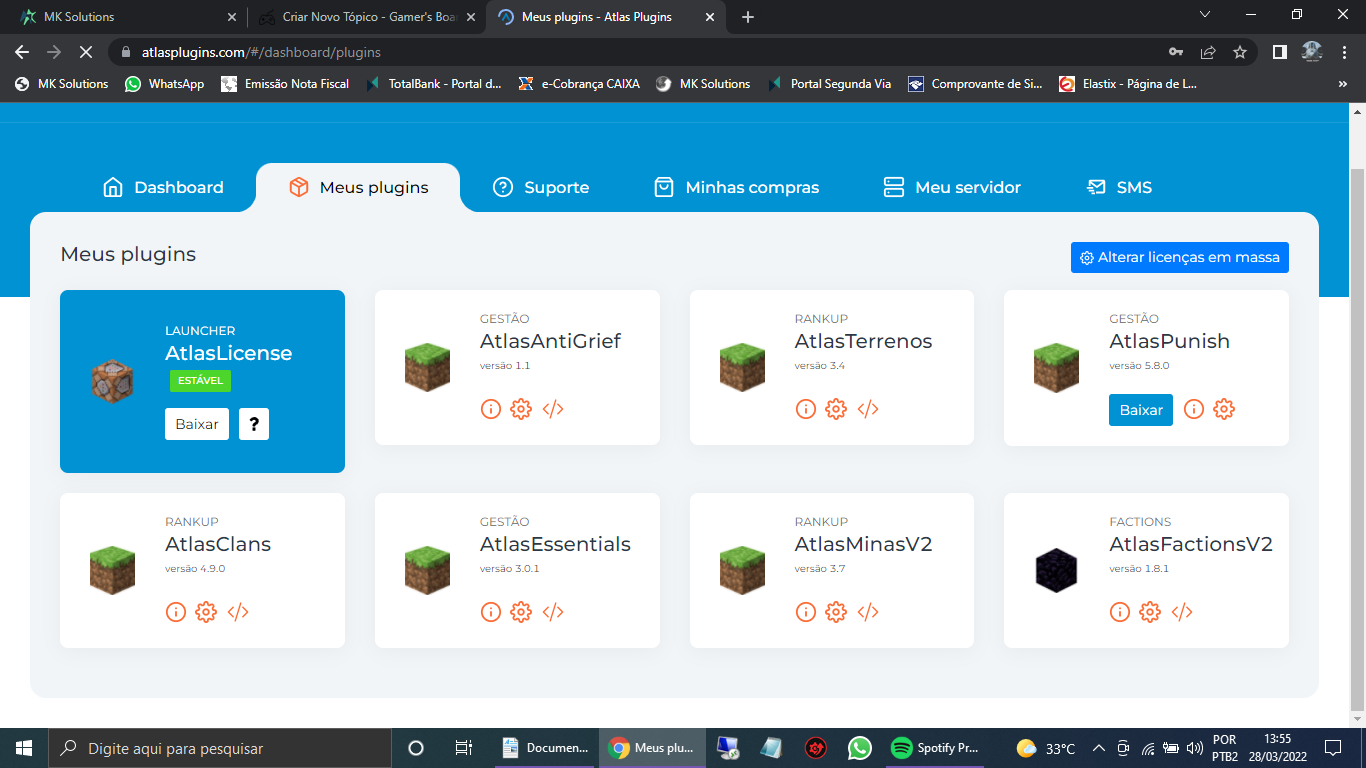Open Chrome tab search dropdown arrow

(x=1204, y=16)
